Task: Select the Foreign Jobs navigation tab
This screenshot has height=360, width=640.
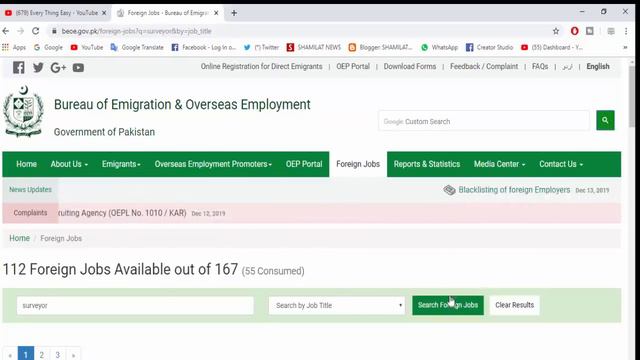Action: [358, 164]
